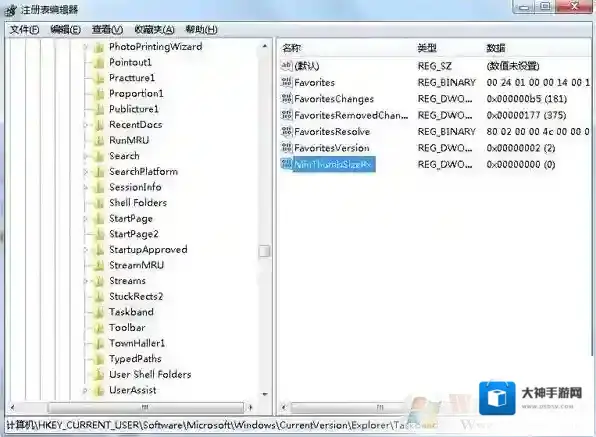
Task: Select the StuckRects2 key
Action: [x=136, y=296]
